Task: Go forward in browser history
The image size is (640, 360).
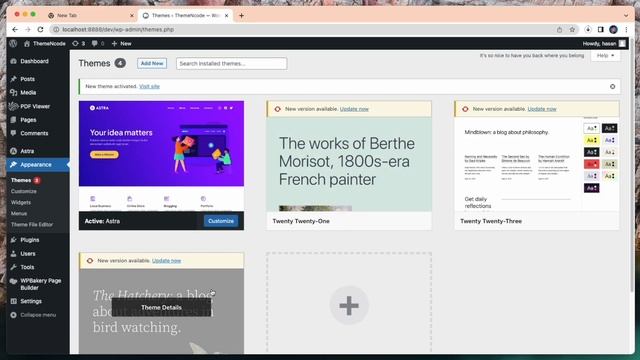Action: point(27,29)
